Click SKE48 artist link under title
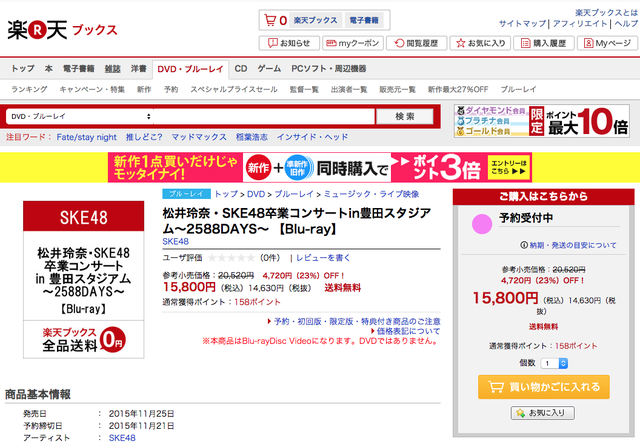Viewport: 640px width, 444px height. [x=176, y=242]
